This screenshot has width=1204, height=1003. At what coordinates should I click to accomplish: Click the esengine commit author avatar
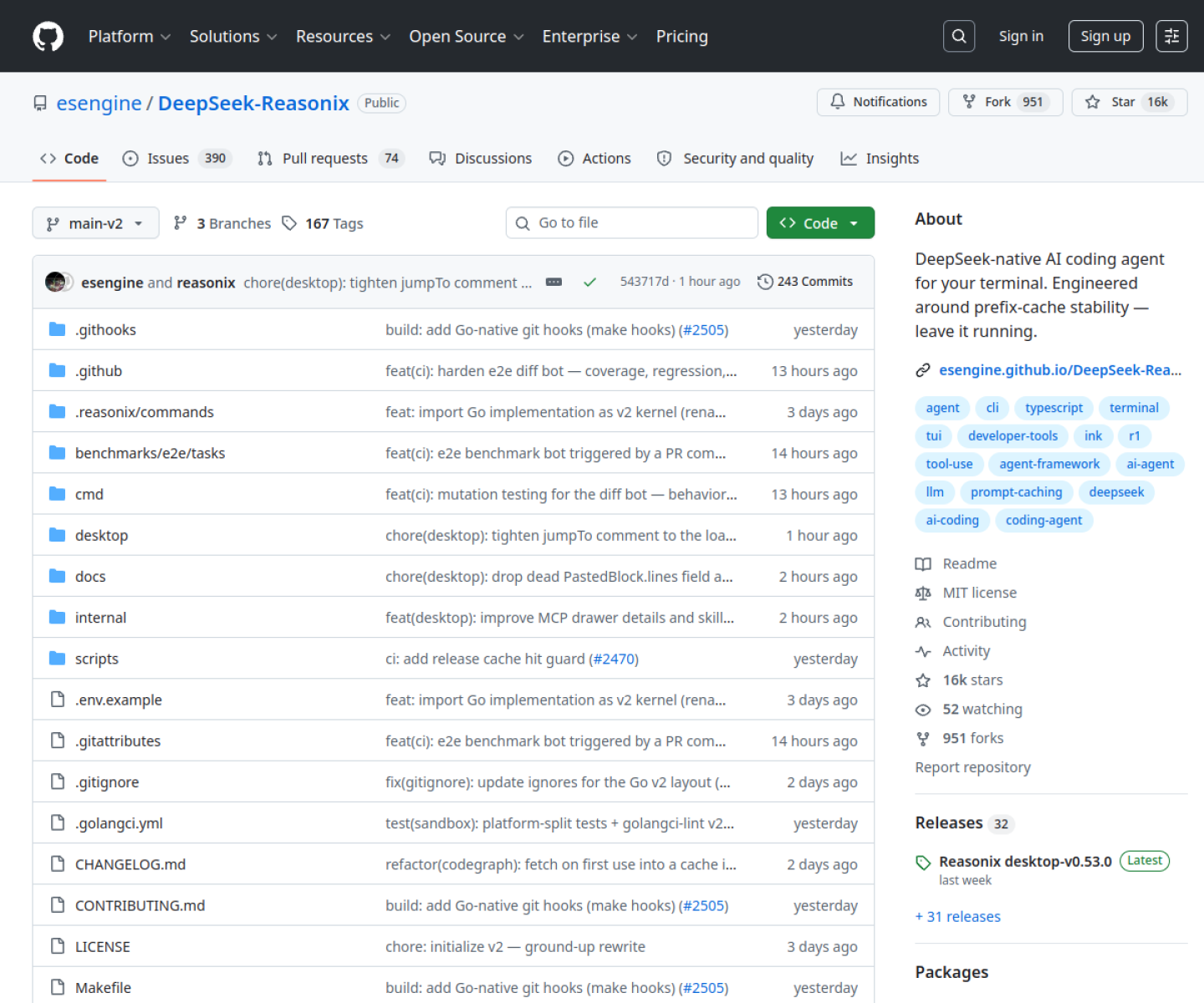click(x=56, y=283)
